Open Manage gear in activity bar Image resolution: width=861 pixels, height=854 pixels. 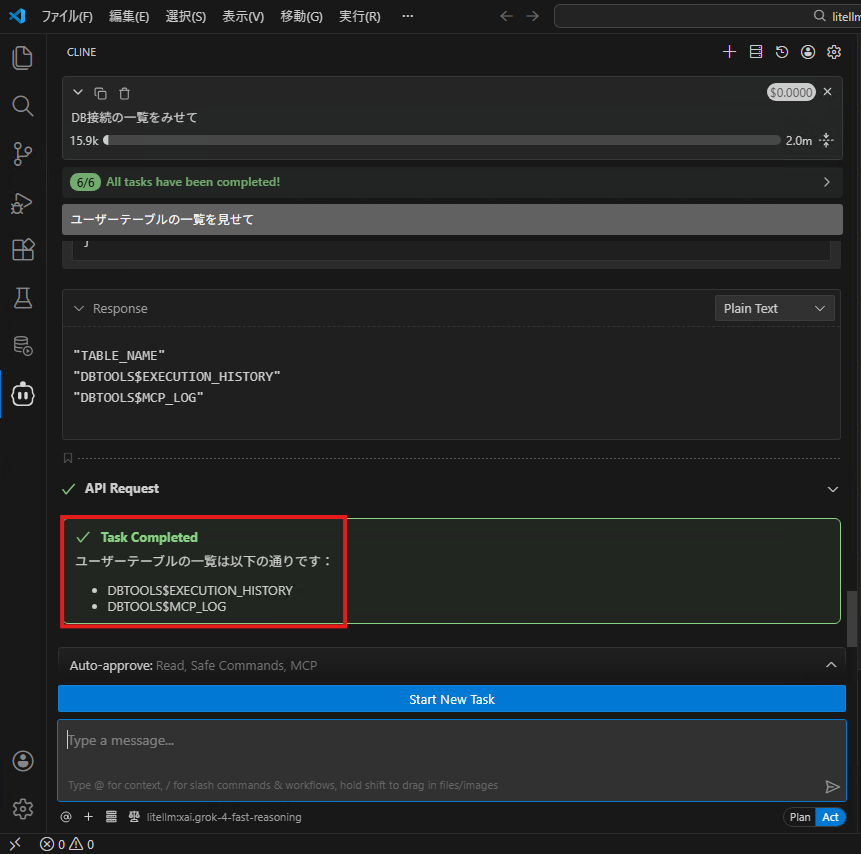click(x=23, y=809)
